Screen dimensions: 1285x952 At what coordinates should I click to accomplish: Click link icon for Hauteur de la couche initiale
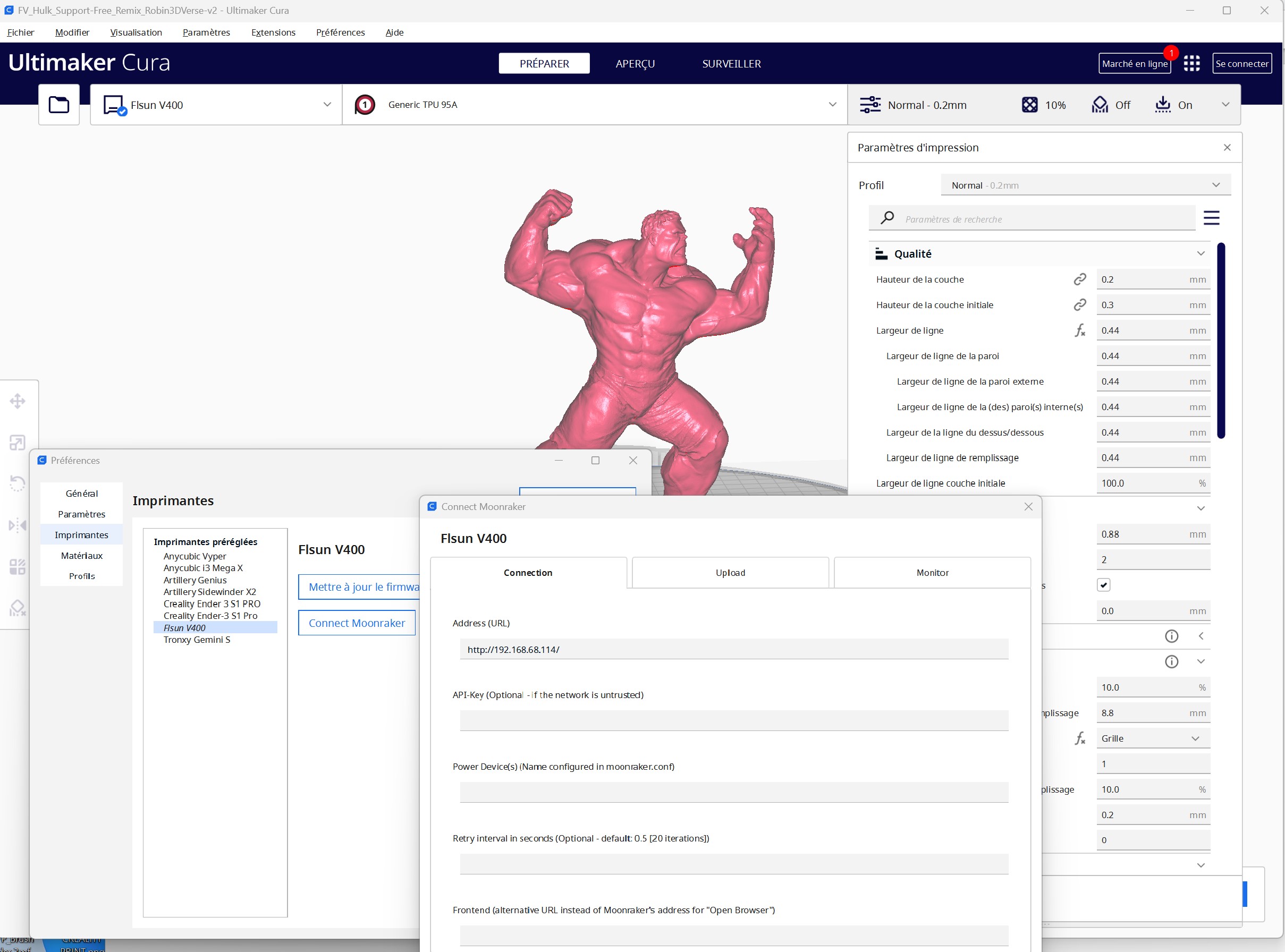1080,305
